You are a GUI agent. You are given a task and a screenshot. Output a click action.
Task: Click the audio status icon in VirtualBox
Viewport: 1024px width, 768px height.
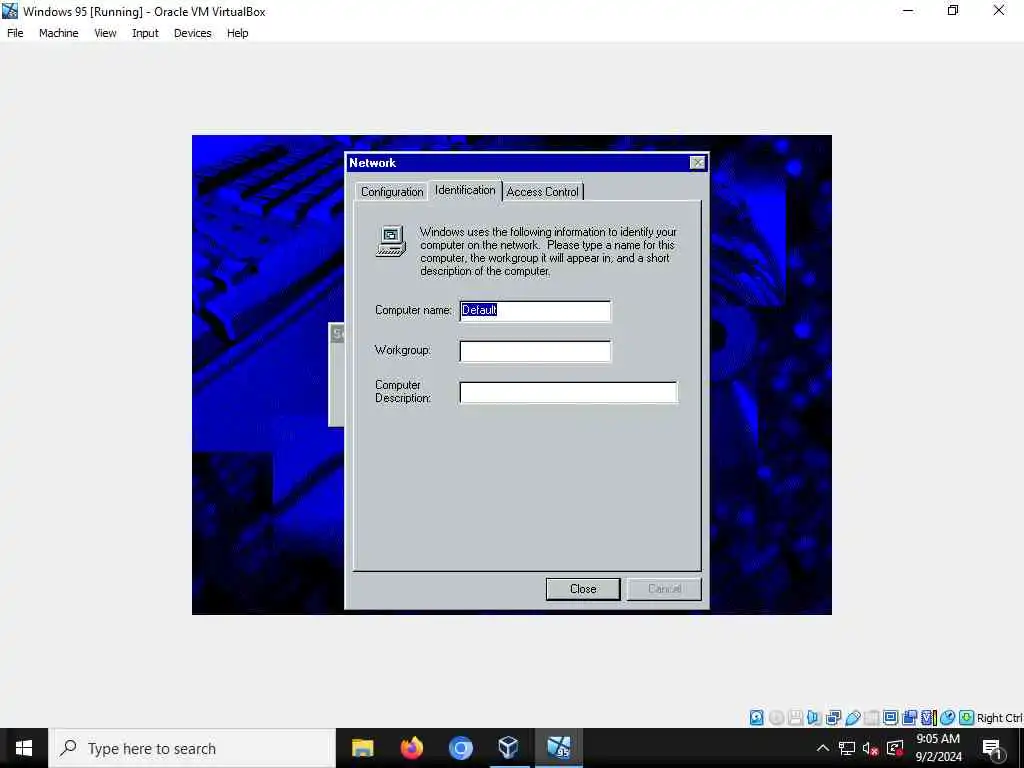point(814,718)
